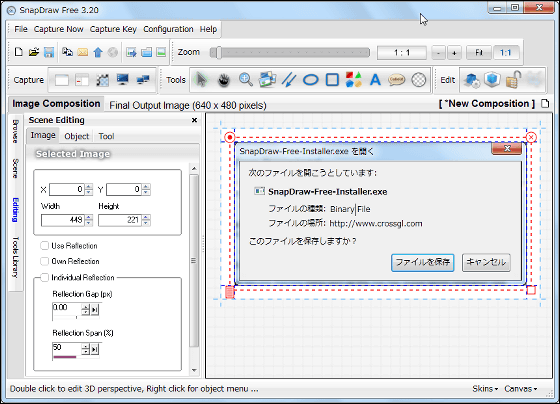Select the arrow pointer tool
The width and height of the screenshot is (560, 404).
pos(202,79)
